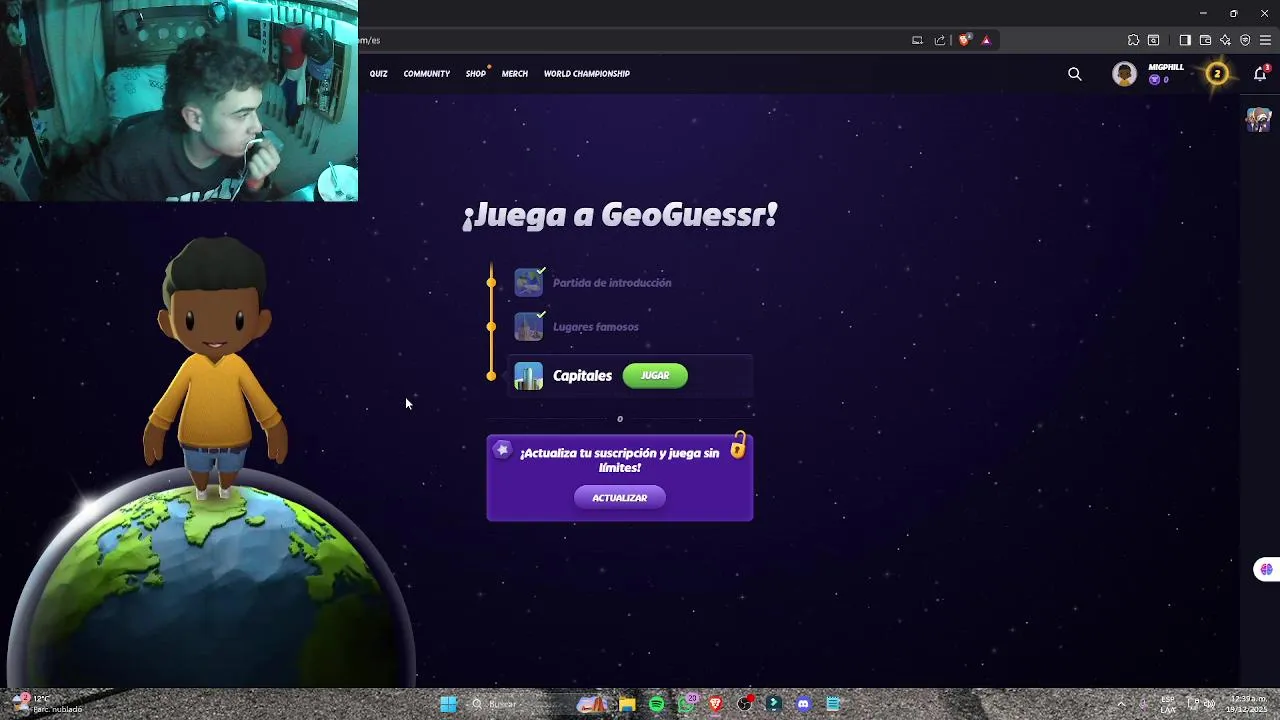Open the Brave Wallet icon
This screenshot has width=1280, height=720.
pos(1205,40)
